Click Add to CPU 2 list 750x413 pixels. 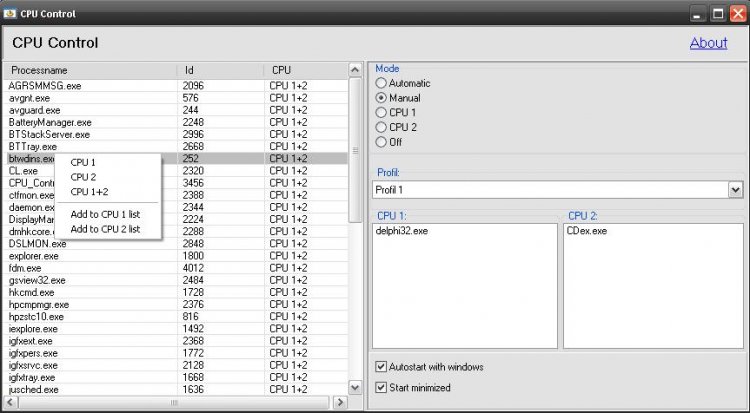pyautogui.click(x=105, y=229)
